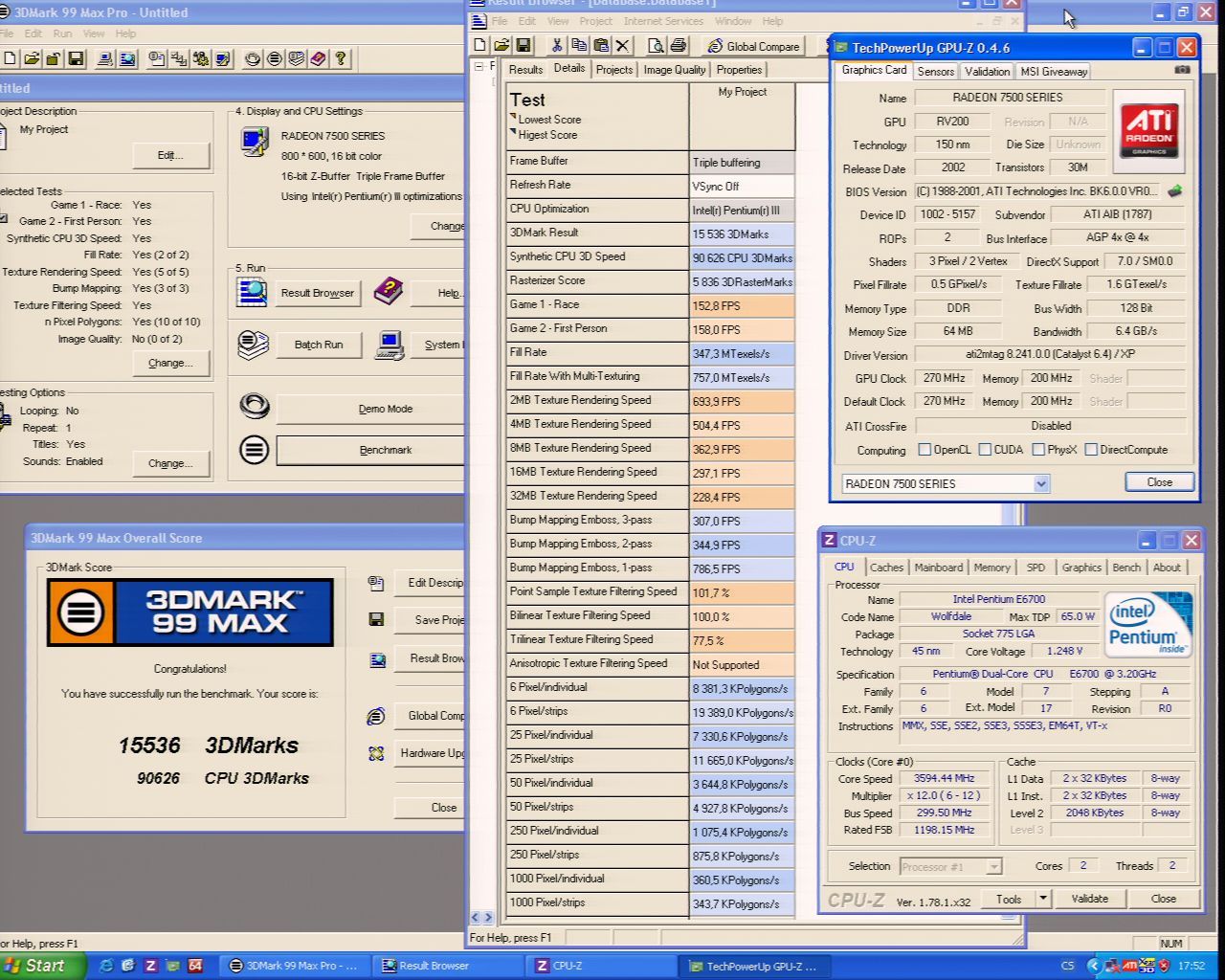Click Result Browser toolbar icon in 3DMark

point(127,58)
